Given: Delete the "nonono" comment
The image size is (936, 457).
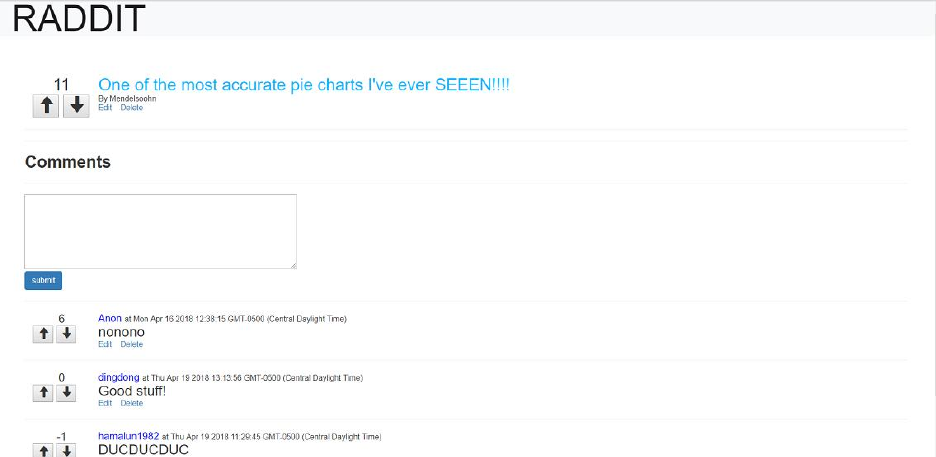Looking at the screenshot, I should [x=132, y=344].
